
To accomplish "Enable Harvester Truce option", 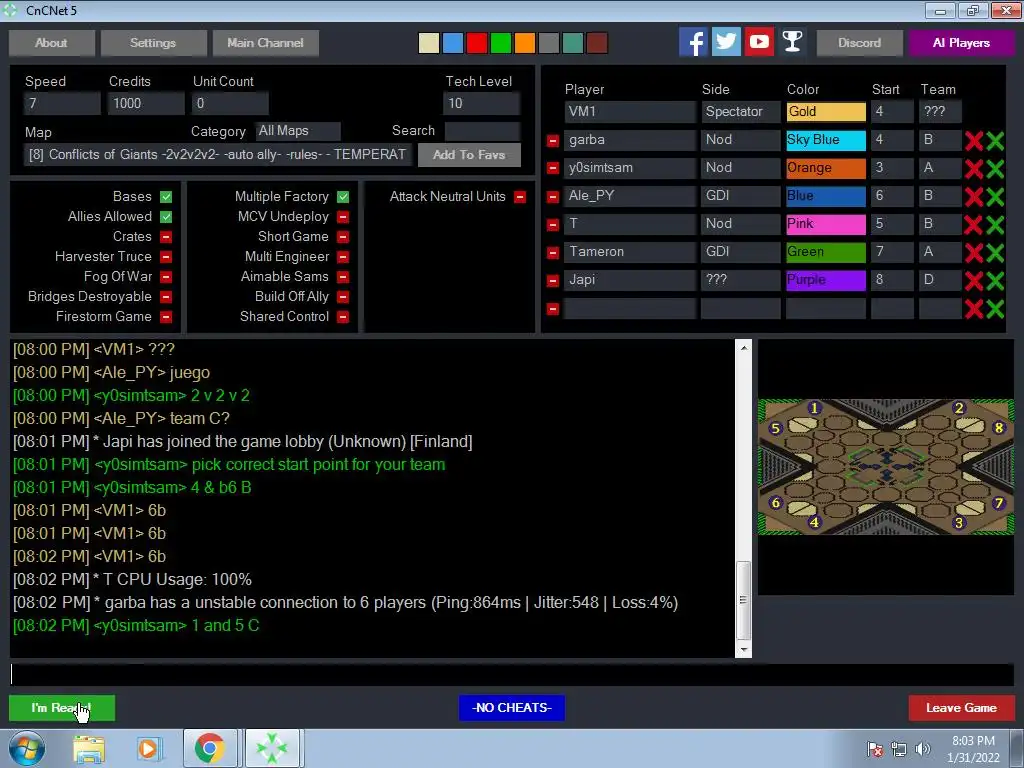I will [x=166, y=257].
